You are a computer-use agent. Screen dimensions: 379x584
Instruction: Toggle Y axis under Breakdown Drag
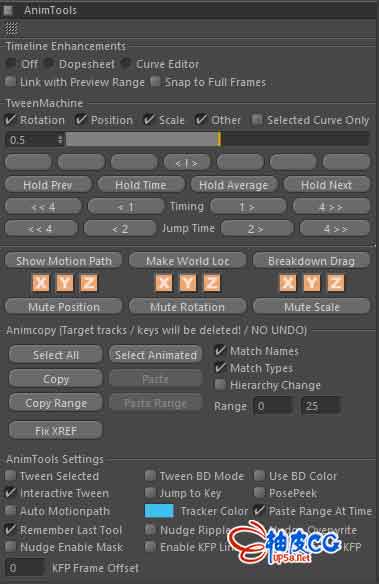click(x=312, y=283)
